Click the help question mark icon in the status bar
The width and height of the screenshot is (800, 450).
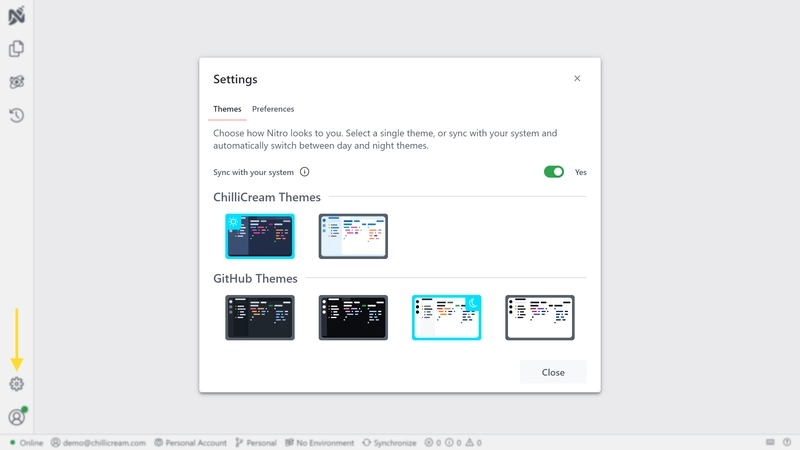787,442
